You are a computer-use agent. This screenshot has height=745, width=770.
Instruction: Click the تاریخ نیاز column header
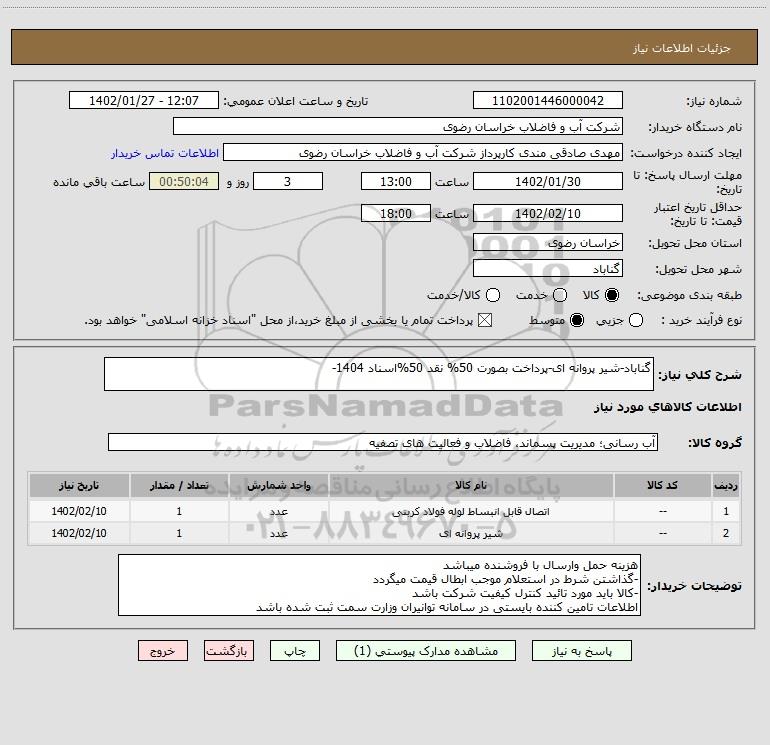pyautogui.click(x=79, y=485)
